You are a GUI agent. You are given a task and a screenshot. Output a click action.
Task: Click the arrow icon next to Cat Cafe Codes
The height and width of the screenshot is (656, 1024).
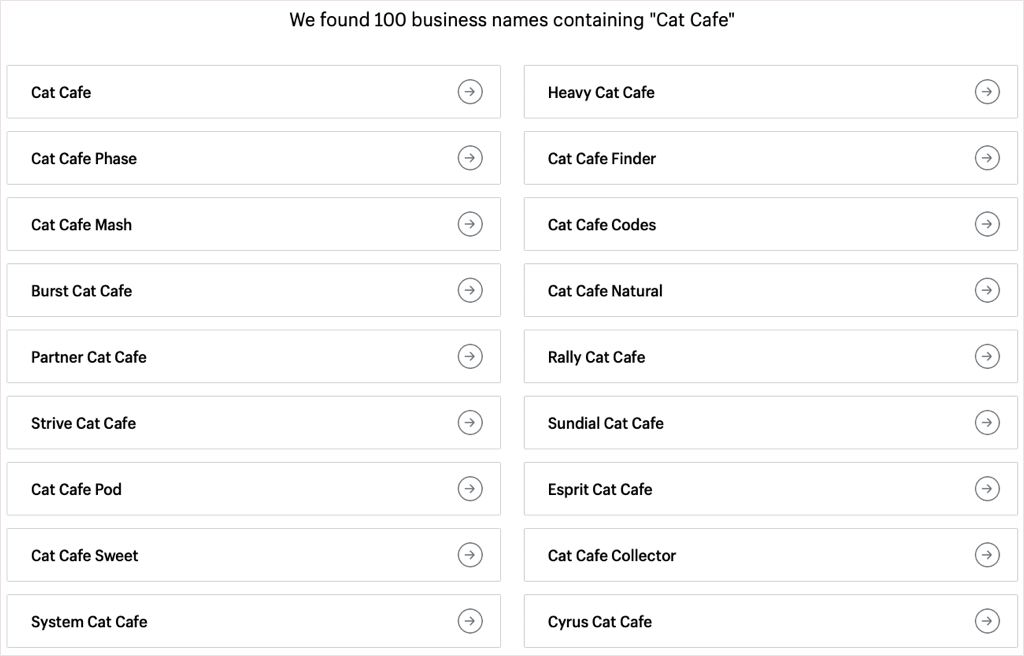987,224
